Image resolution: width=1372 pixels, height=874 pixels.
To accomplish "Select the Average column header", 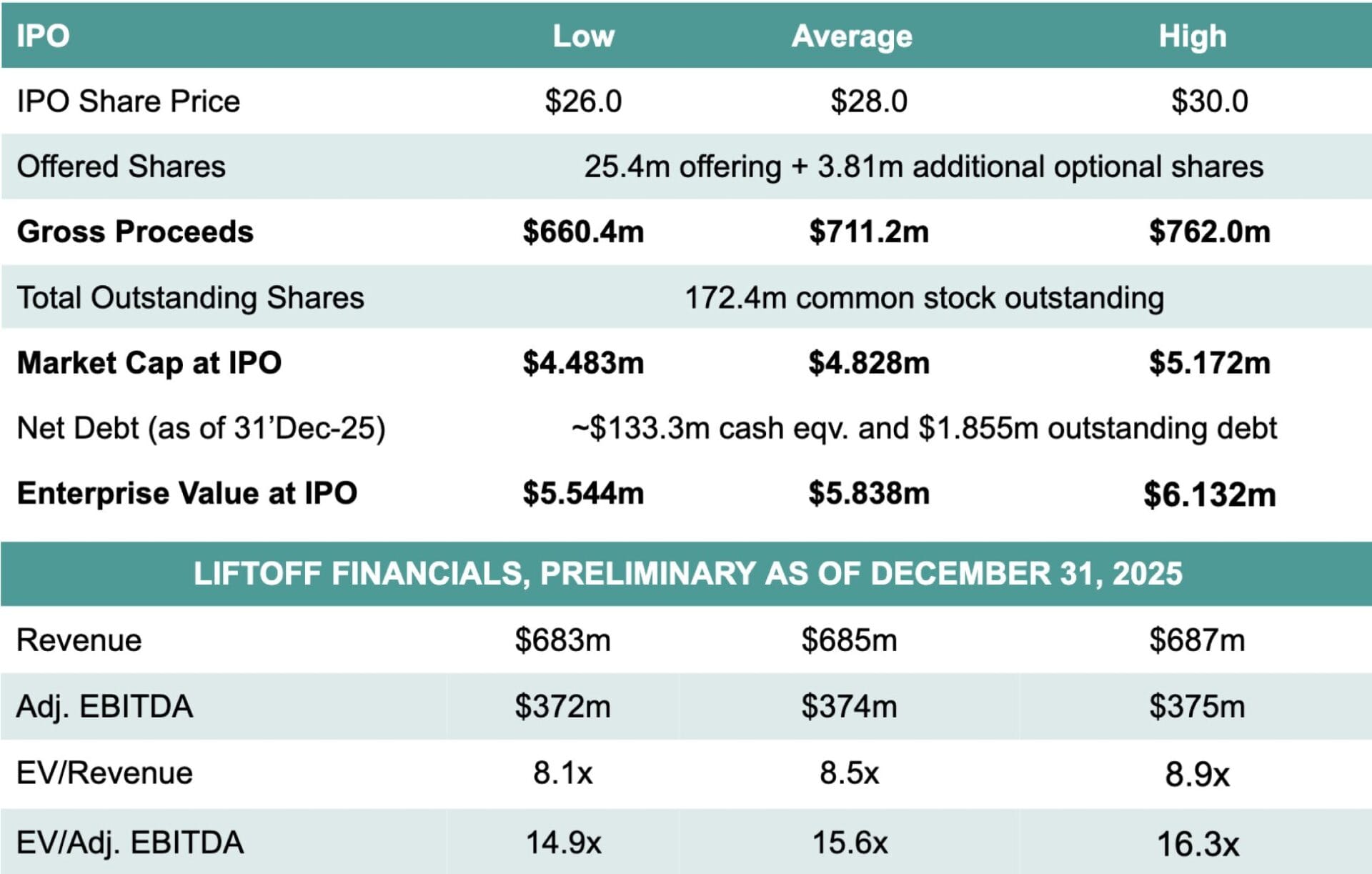I will [852, 36].
